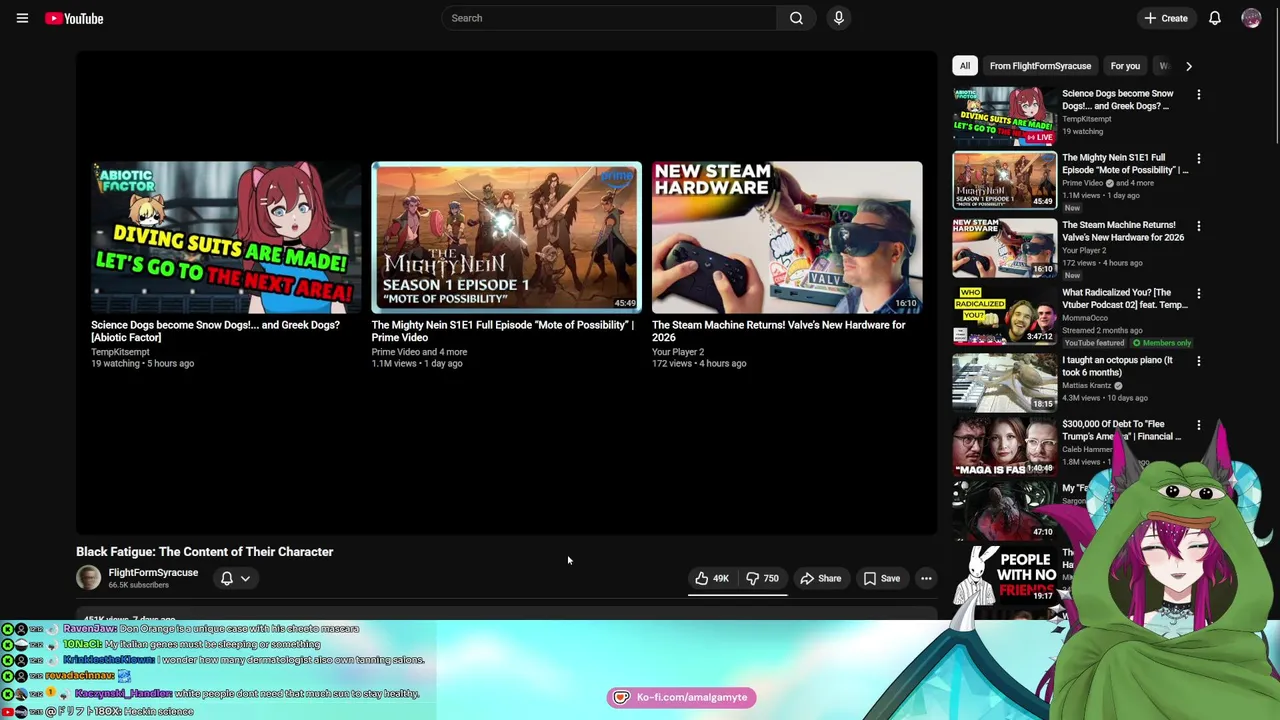Open Mighty Nein sidebar thumbnail
Viewport: 1280px width, 720px height.
pyautogui.click(x=1004, y=181)
